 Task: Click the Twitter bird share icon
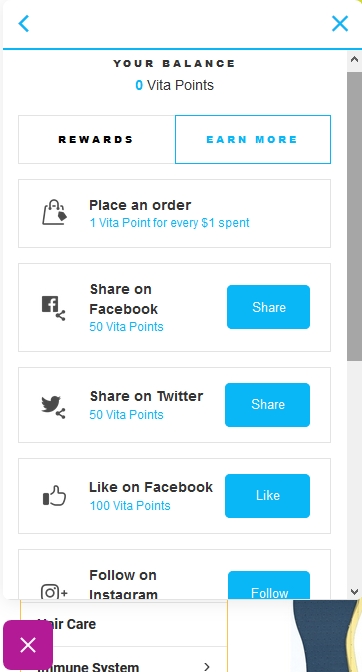click(54, 407)
